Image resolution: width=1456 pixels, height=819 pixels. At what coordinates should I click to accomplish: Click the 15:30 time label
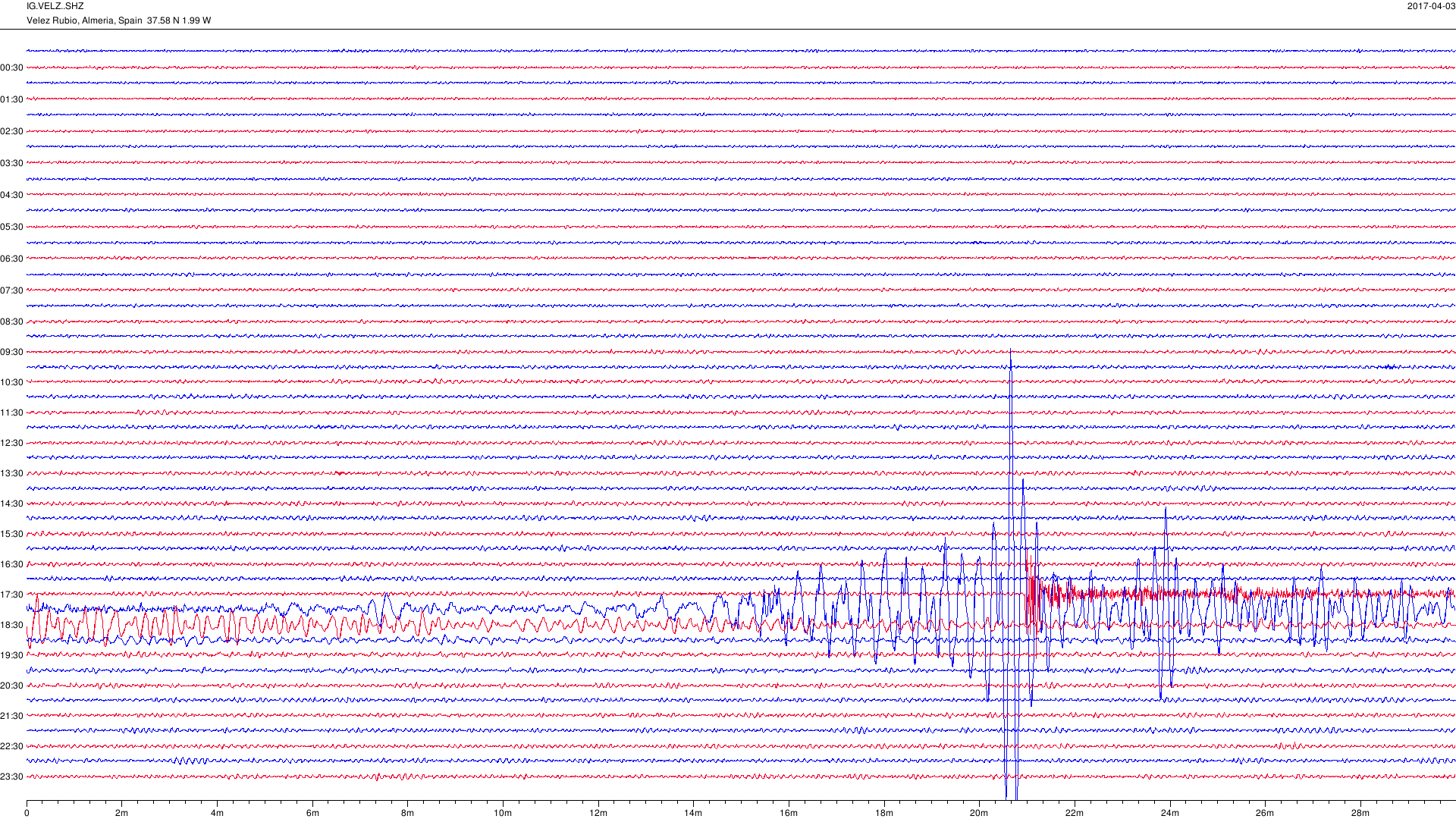pos(12,534)
